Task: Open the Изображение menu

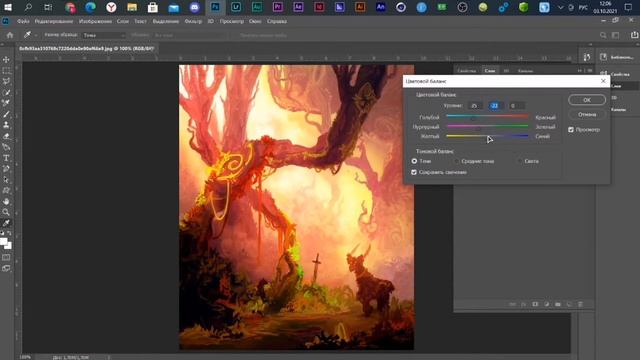Action: (95, 21)
